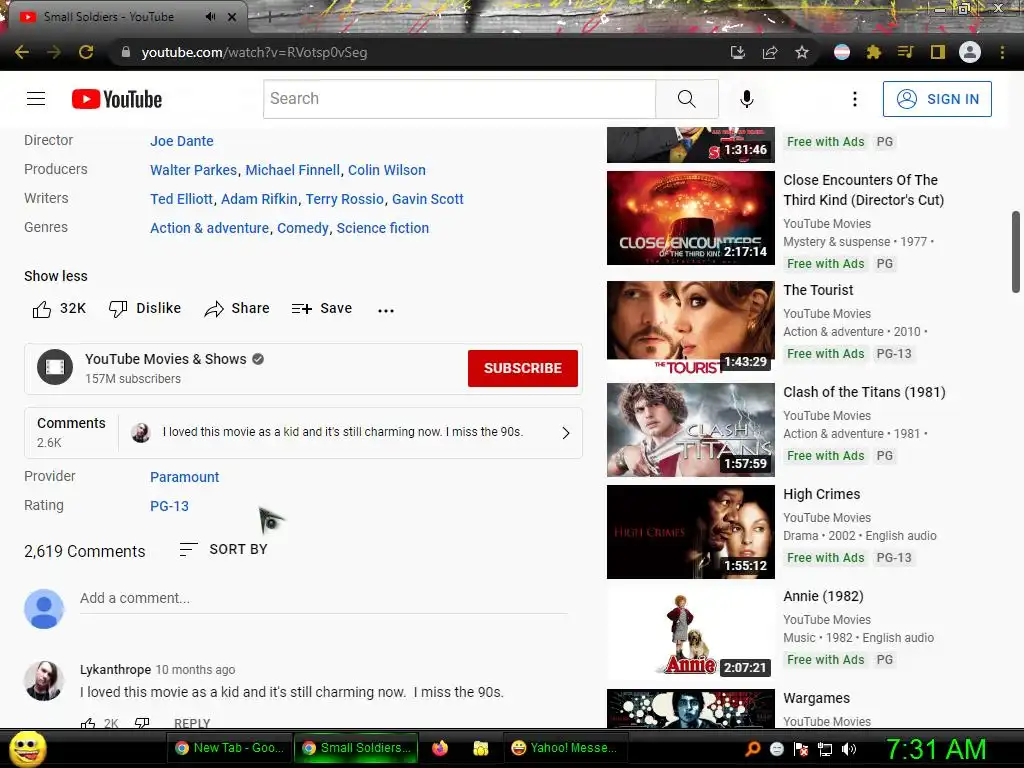Click the address bar URL

click(x=255, y=52)
